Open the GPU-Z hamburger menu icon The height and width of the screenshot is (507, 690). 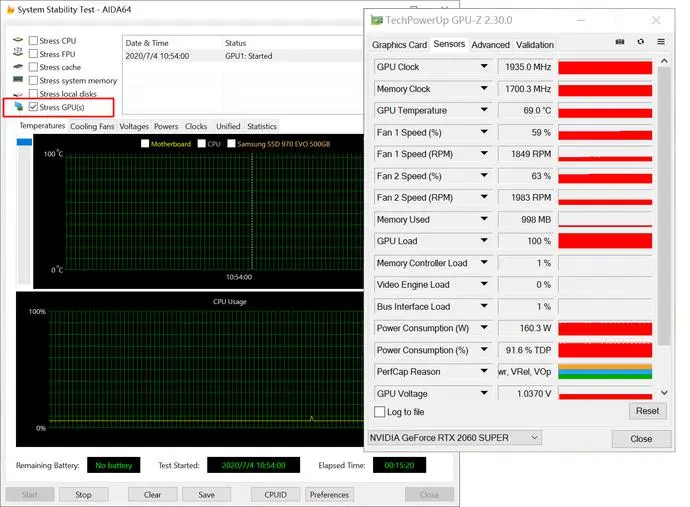tap(661, 42)
